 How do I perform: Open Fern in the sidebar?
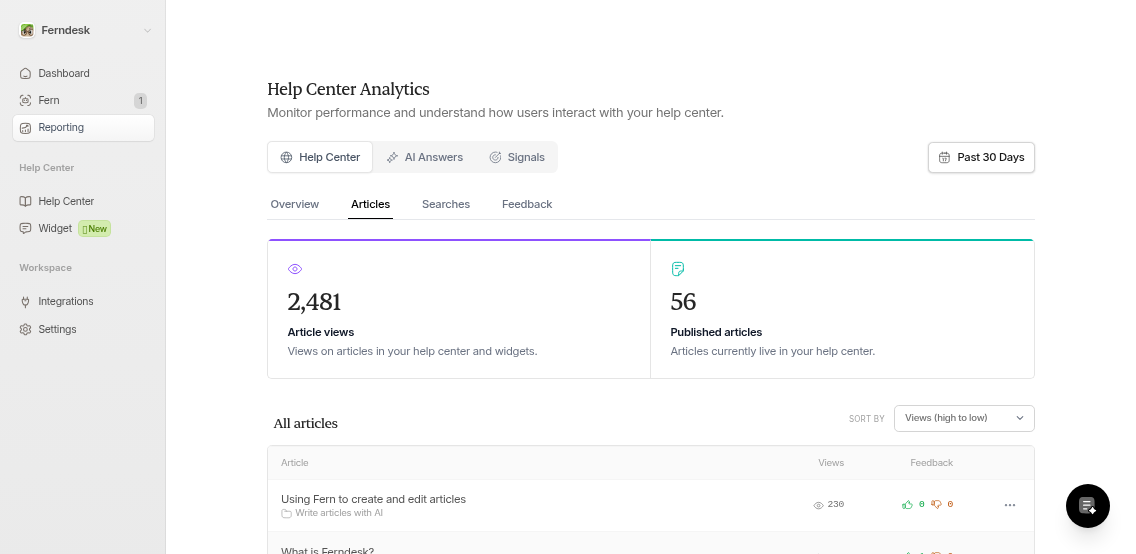[x=83, y=101]
